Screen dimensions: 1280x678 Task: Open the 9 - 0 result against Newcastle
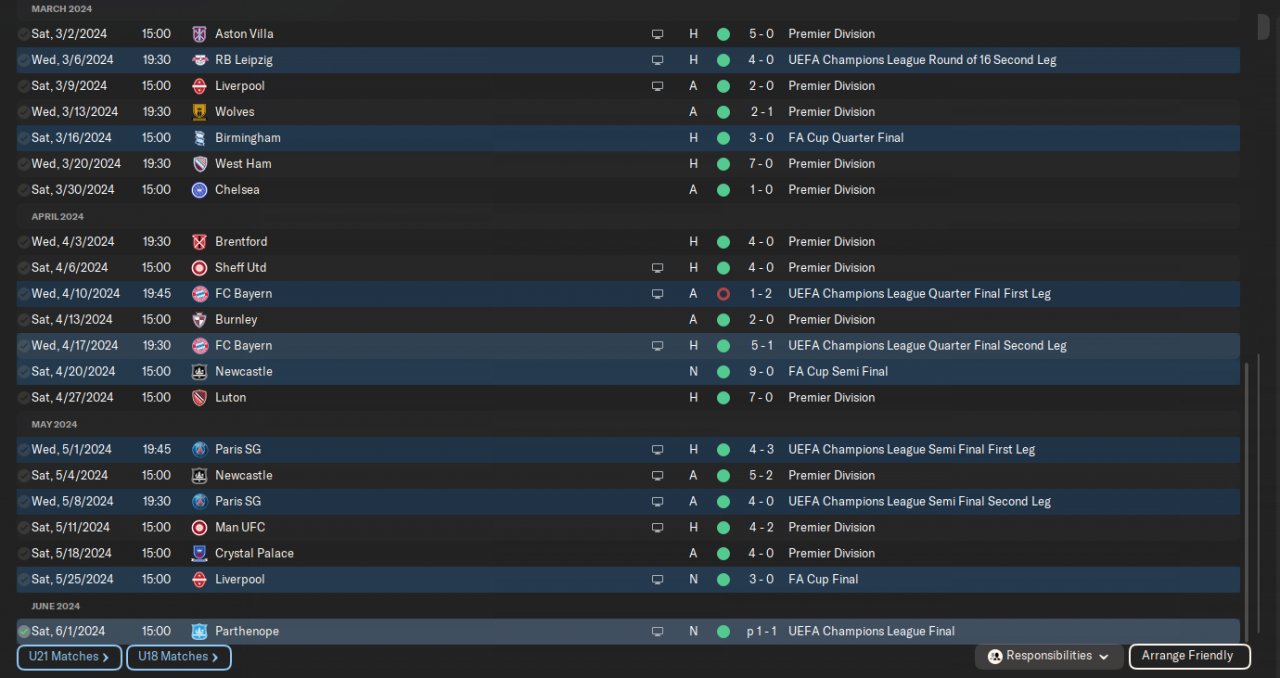click(x=761, y=372)
